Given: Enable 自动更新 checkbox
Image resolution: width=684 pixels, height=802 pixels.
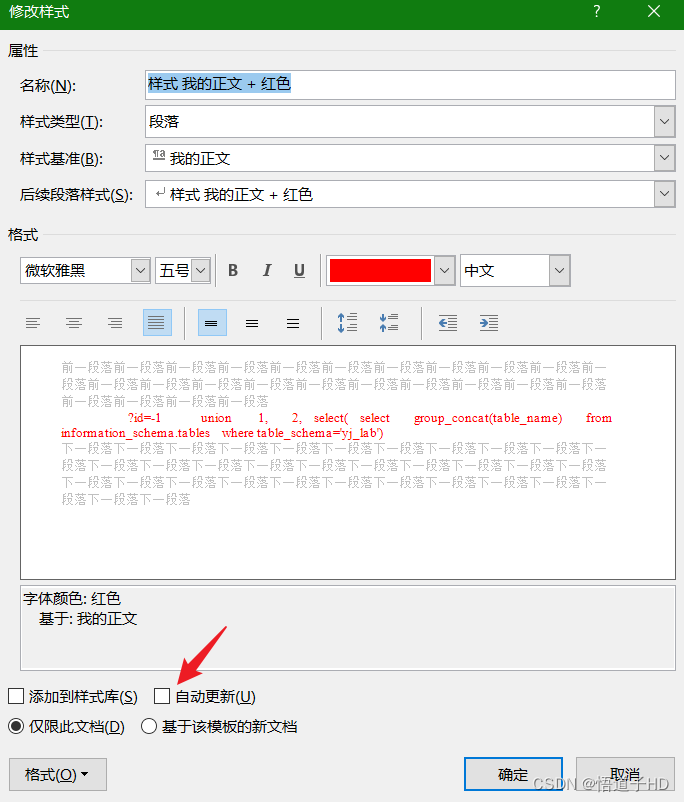Looking at the screenshot, I should [162, 696].
